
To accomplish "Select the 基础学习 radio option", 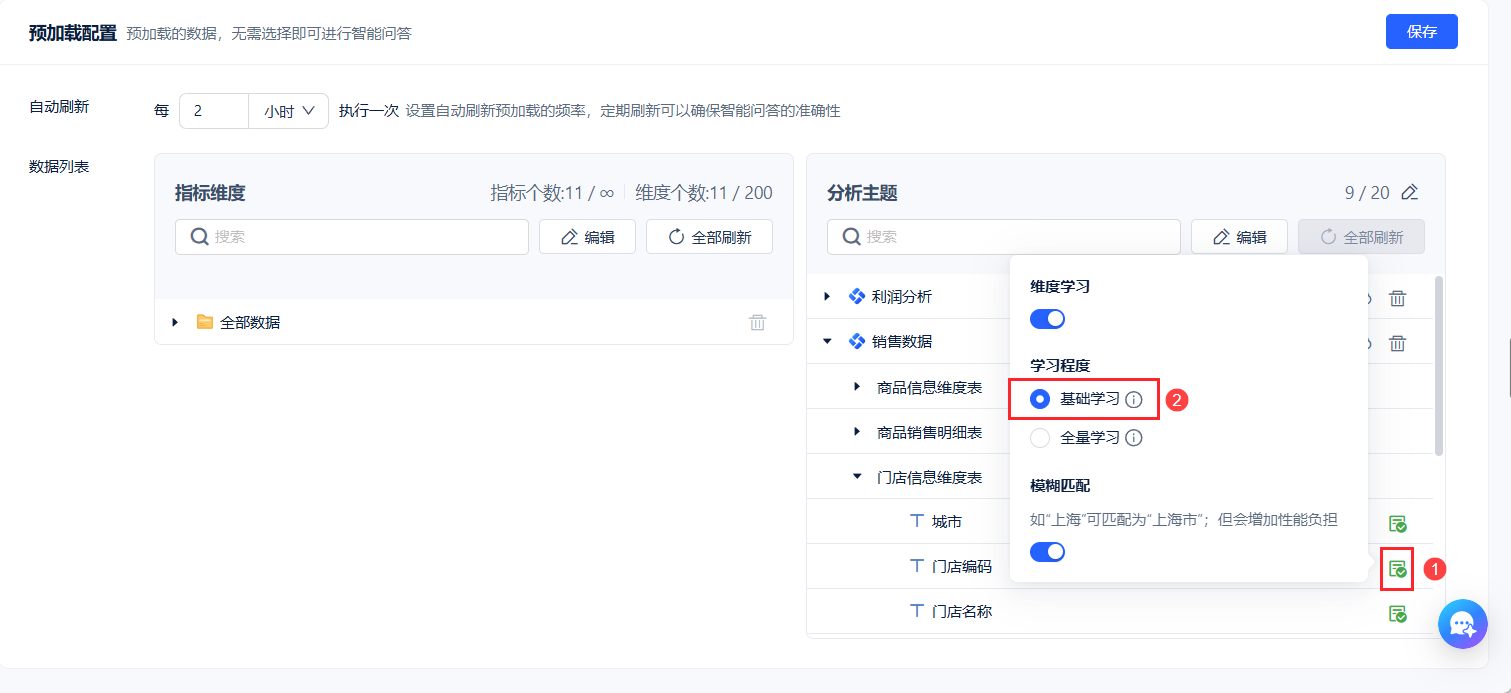I will coord(1040,399).
